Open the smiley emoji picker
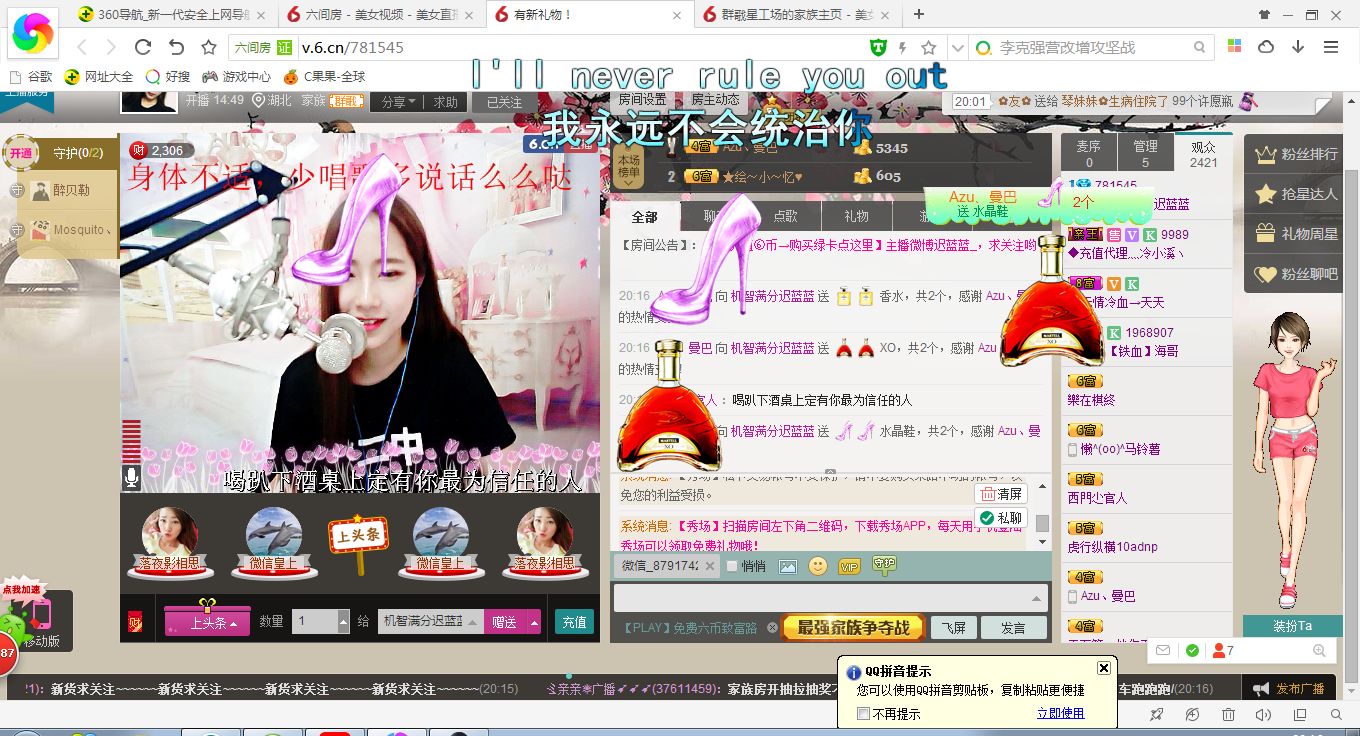1360x736 pixels. (x=818, y=566)
